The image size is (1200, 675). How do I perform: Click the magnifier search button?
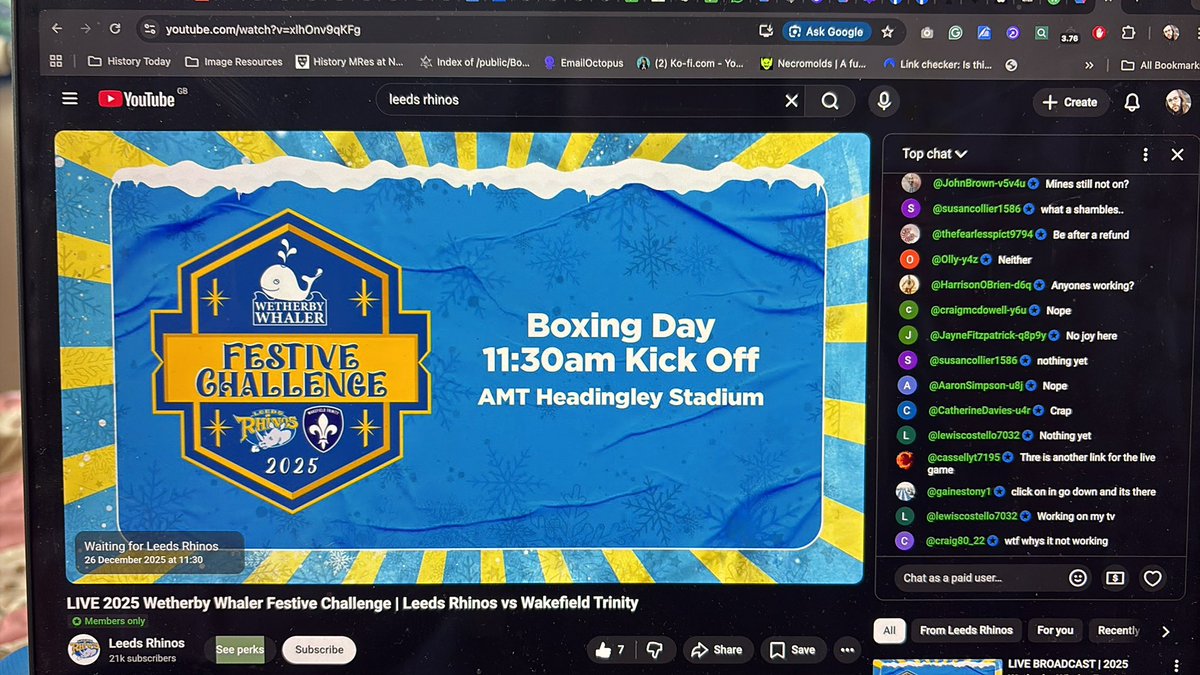(830, 101)
